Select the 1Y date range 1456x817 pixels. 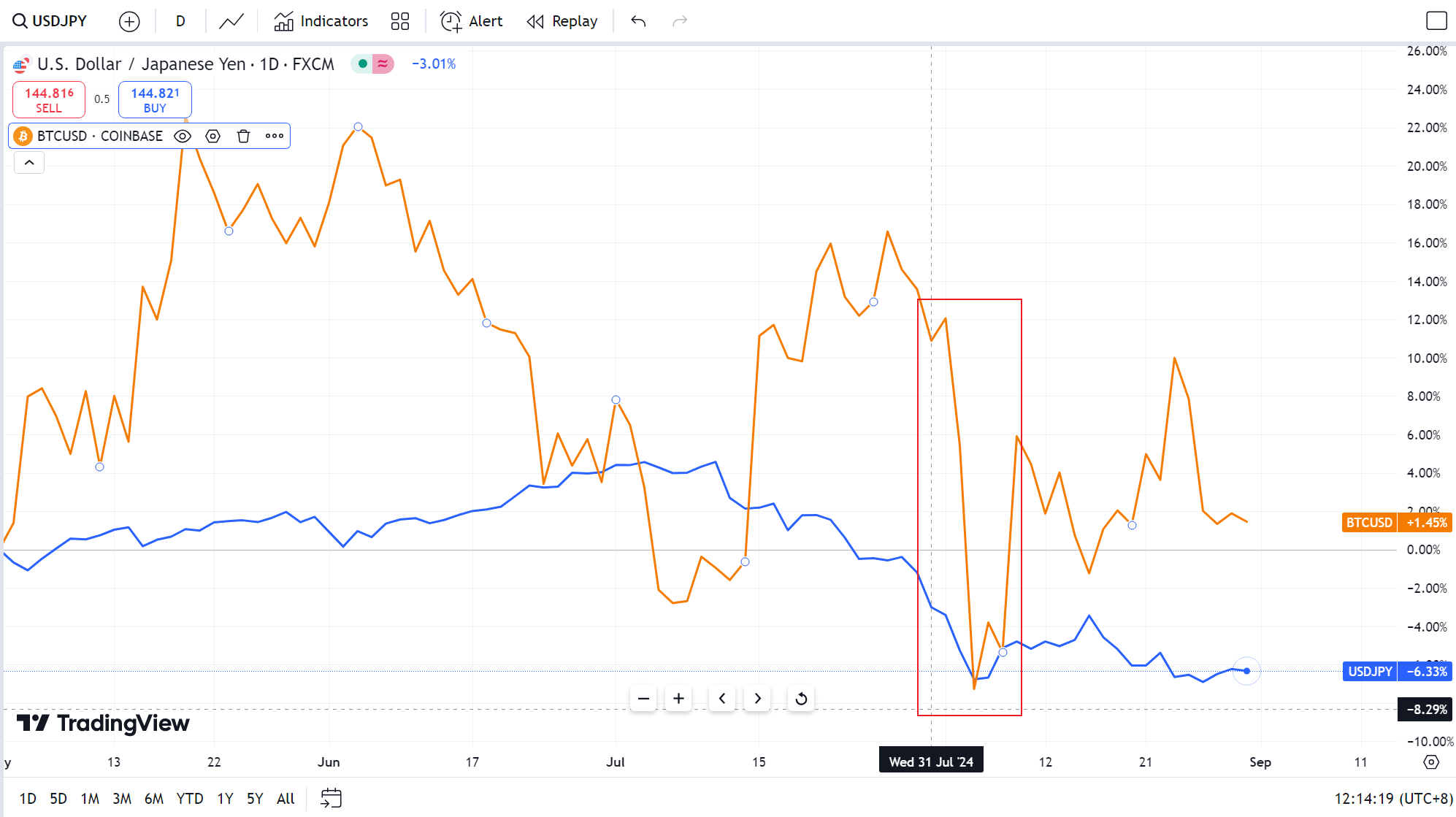(x=225, y=799)
